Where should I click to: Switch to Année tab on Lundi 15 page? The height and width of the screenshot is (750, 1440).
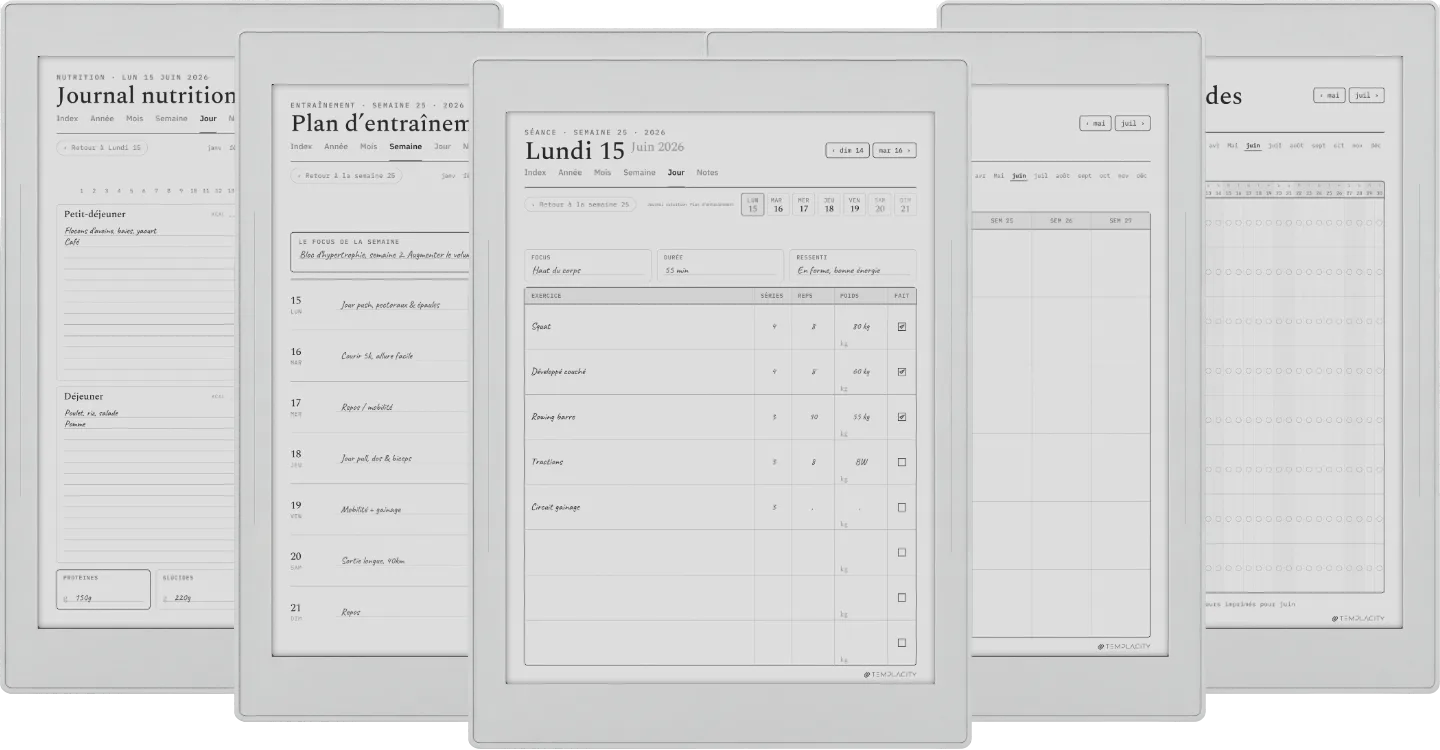pyautogui.click(x=570, y=173)
